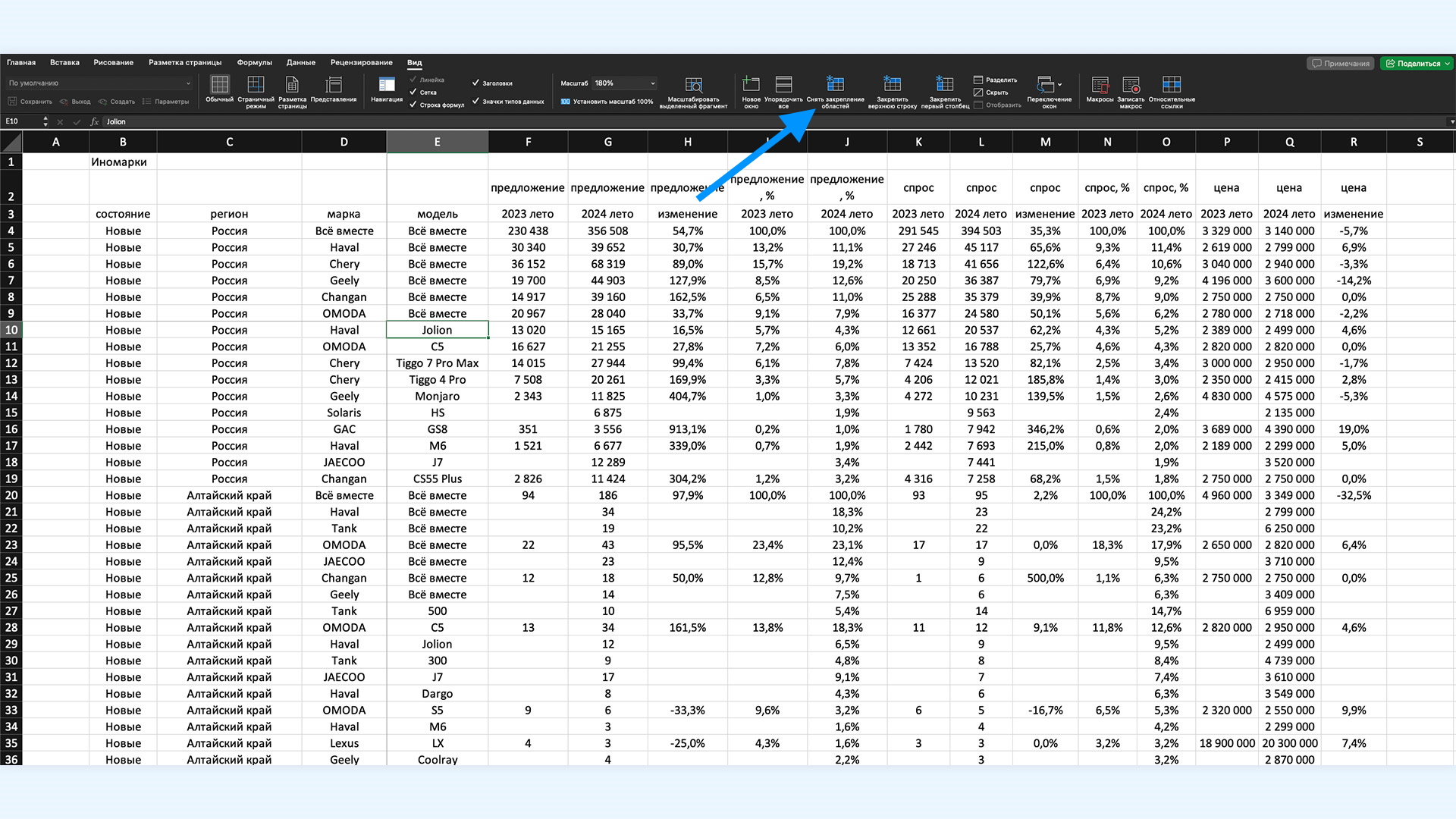Image resolution: width=1456 pixels, height=819 pixels.
Task: Select cell Tiggo 7 Pro Max
Action: click(x=438, y=363)
